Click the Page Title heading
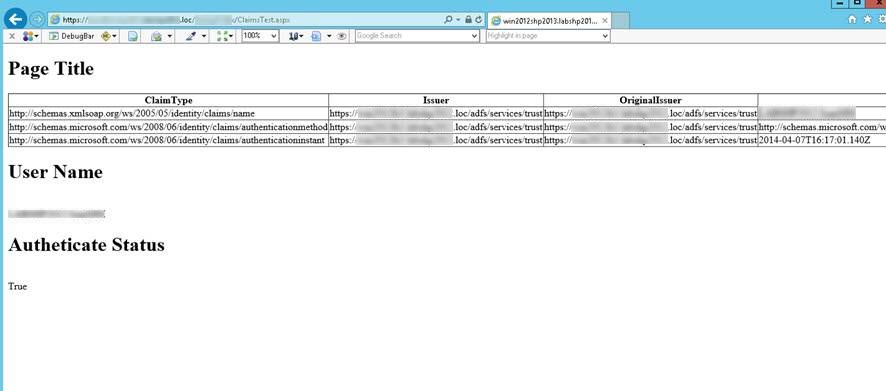The height and width of the screenshot is (391, 886). (x=51, y=69)
